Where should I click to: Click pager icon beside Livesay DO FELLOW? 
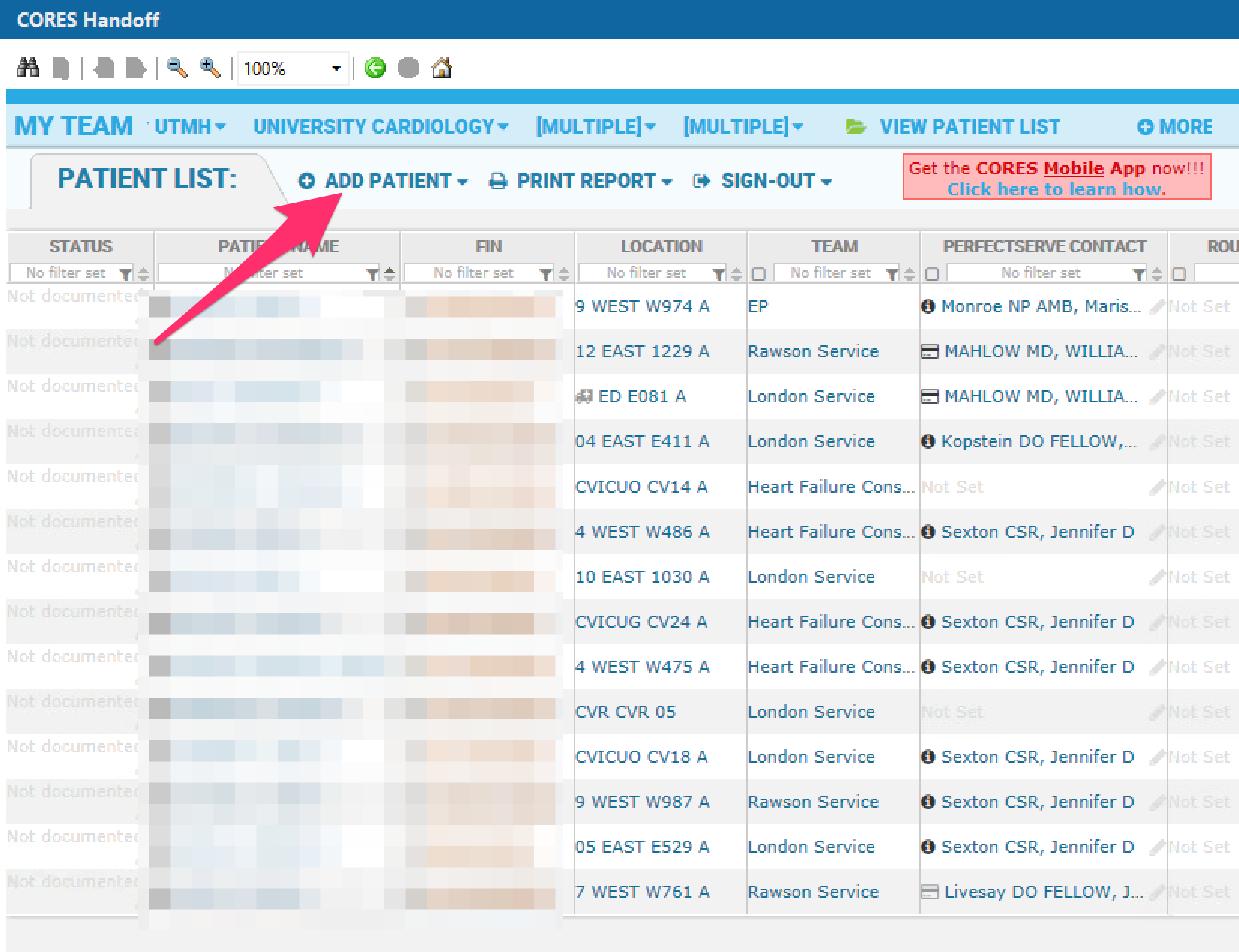(x=930, y=892)
